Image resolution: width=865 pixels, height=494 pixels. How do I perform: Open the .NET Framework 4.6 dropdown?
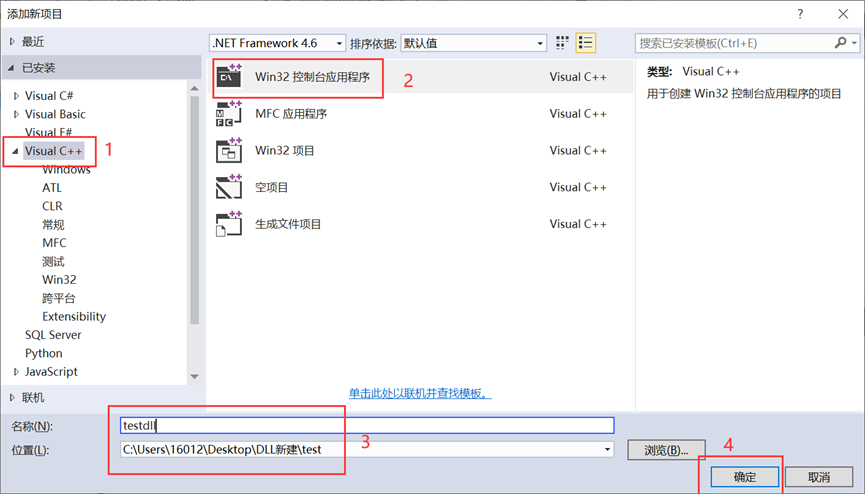click(277, 43)
